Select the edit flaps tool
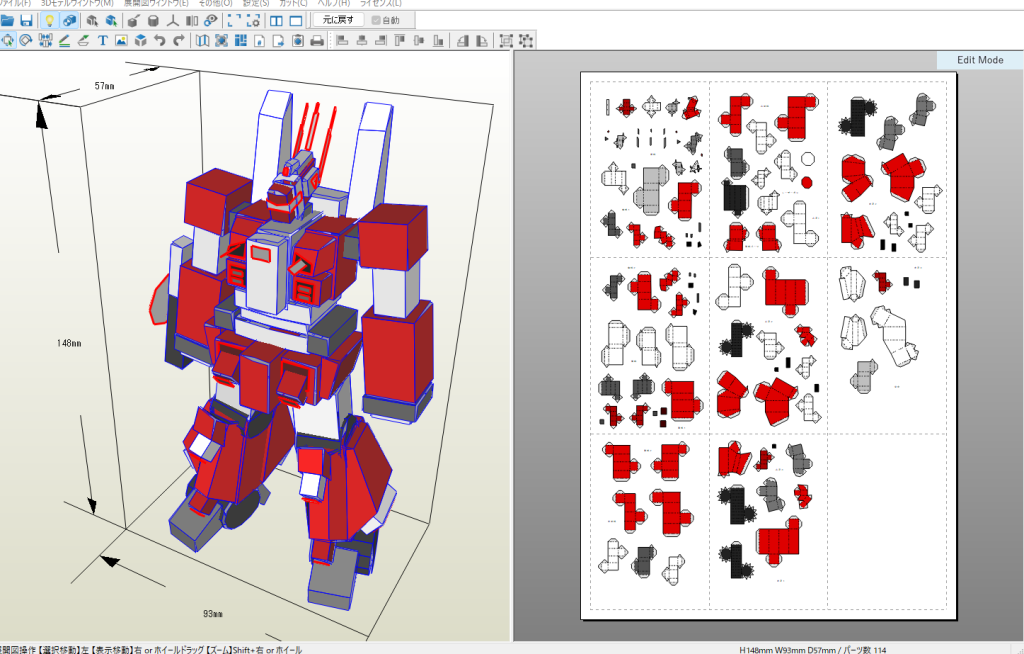 (x=83, y=41)
